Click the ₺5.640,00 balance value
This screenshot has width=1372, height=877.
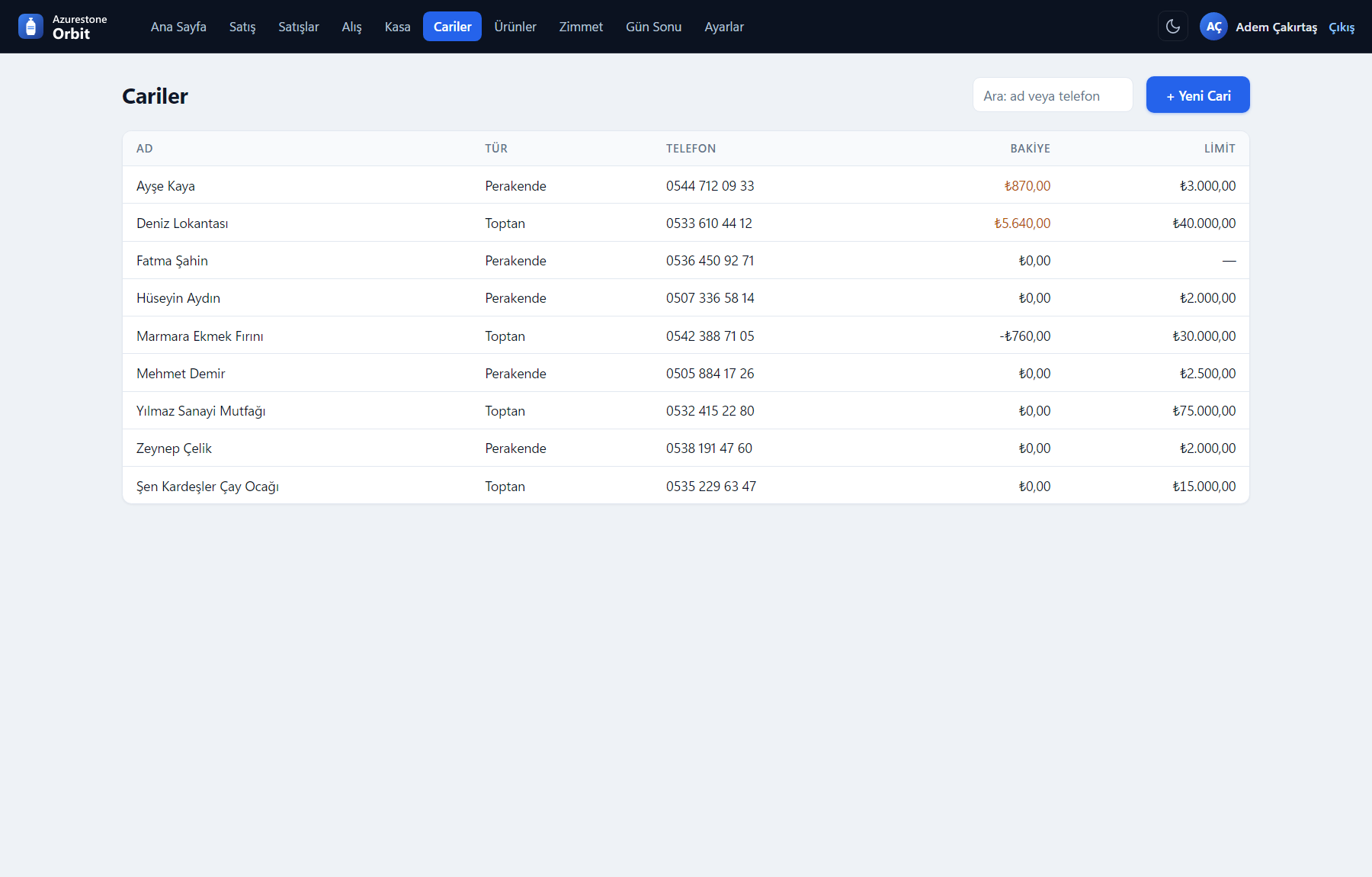tap(1022, 223)
